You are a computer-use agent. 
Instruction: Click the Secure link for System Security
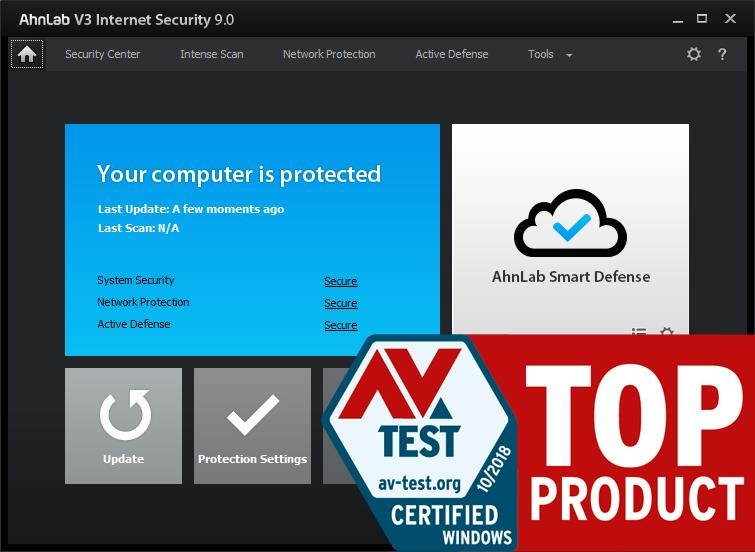[x=340, y=282]
